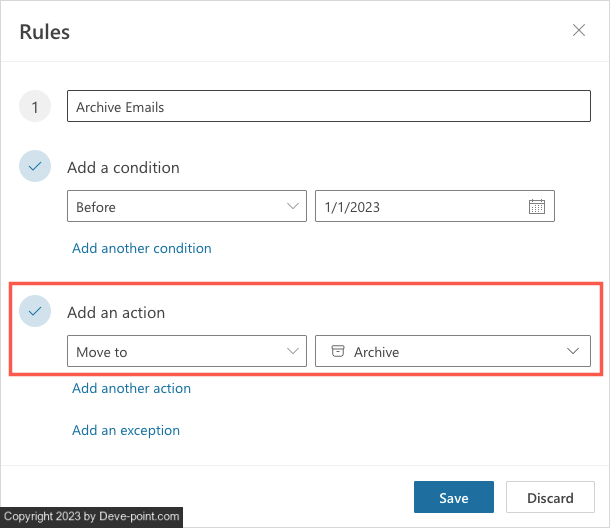The height and width of the screenshot is (528, 610).
Task: Click the archive box icon in folder field
Action: click(x=337, y=351)
